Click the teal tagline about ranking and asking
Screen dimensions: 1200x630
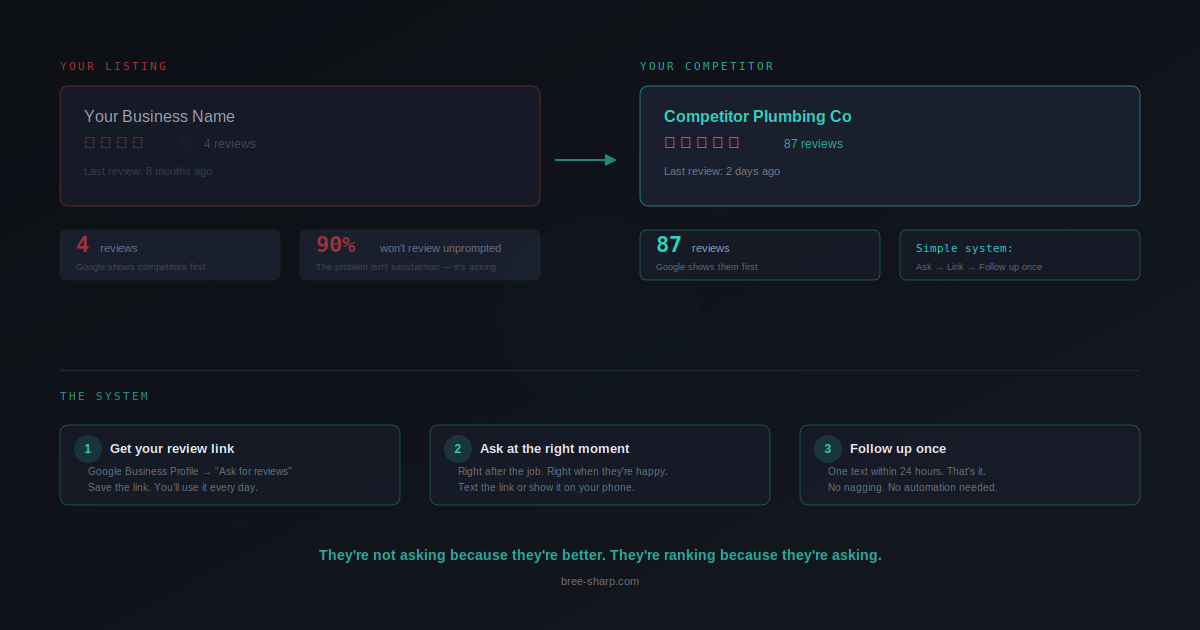tap(600, 555)
